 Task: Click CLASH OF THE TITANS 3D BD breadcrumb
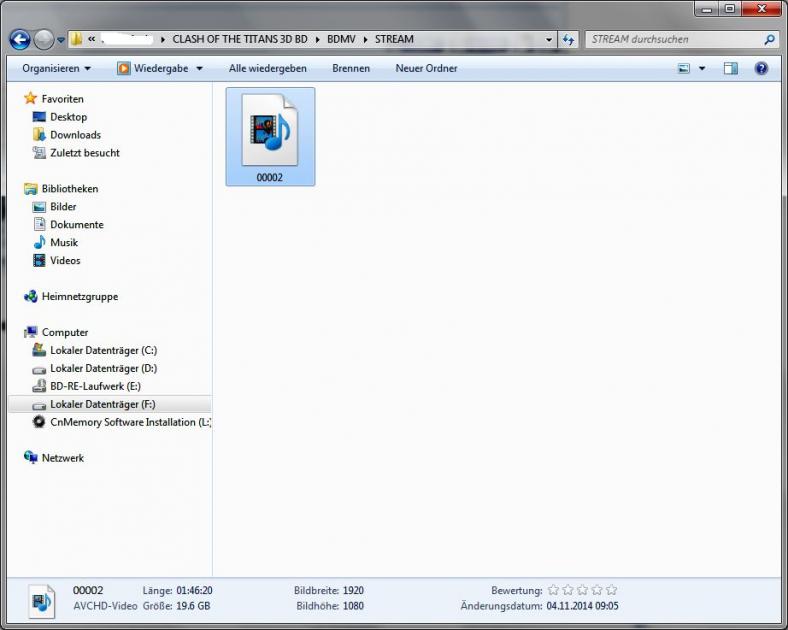click(240, 39)
